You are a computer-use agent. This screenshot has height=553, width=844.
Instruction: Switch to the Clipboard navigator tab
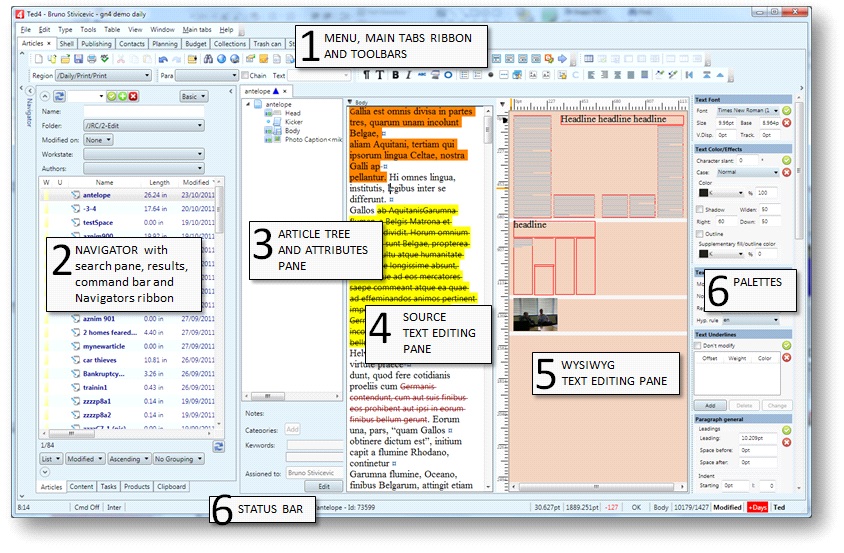click(171, 486)
